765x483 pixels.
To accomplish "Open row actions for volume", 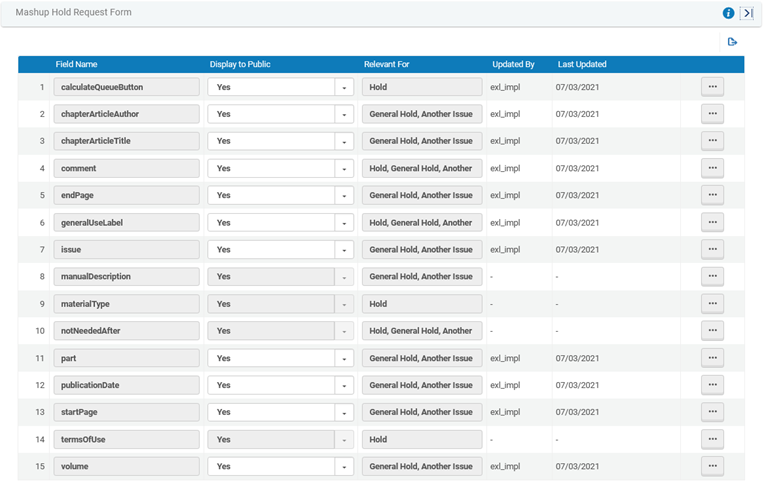I will 712,466.
